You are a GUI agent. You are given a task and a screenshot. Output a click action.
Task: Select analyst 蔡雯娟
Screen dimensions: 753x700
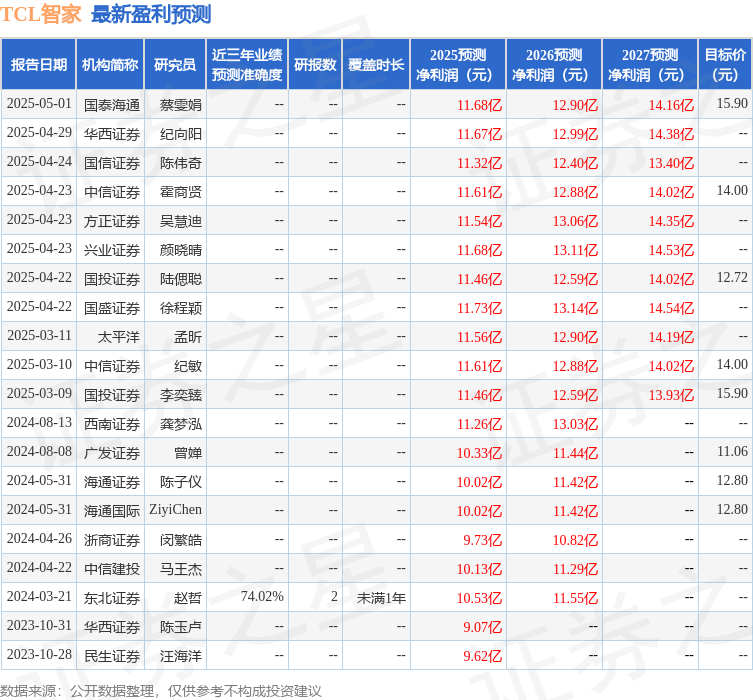[181, 105]
